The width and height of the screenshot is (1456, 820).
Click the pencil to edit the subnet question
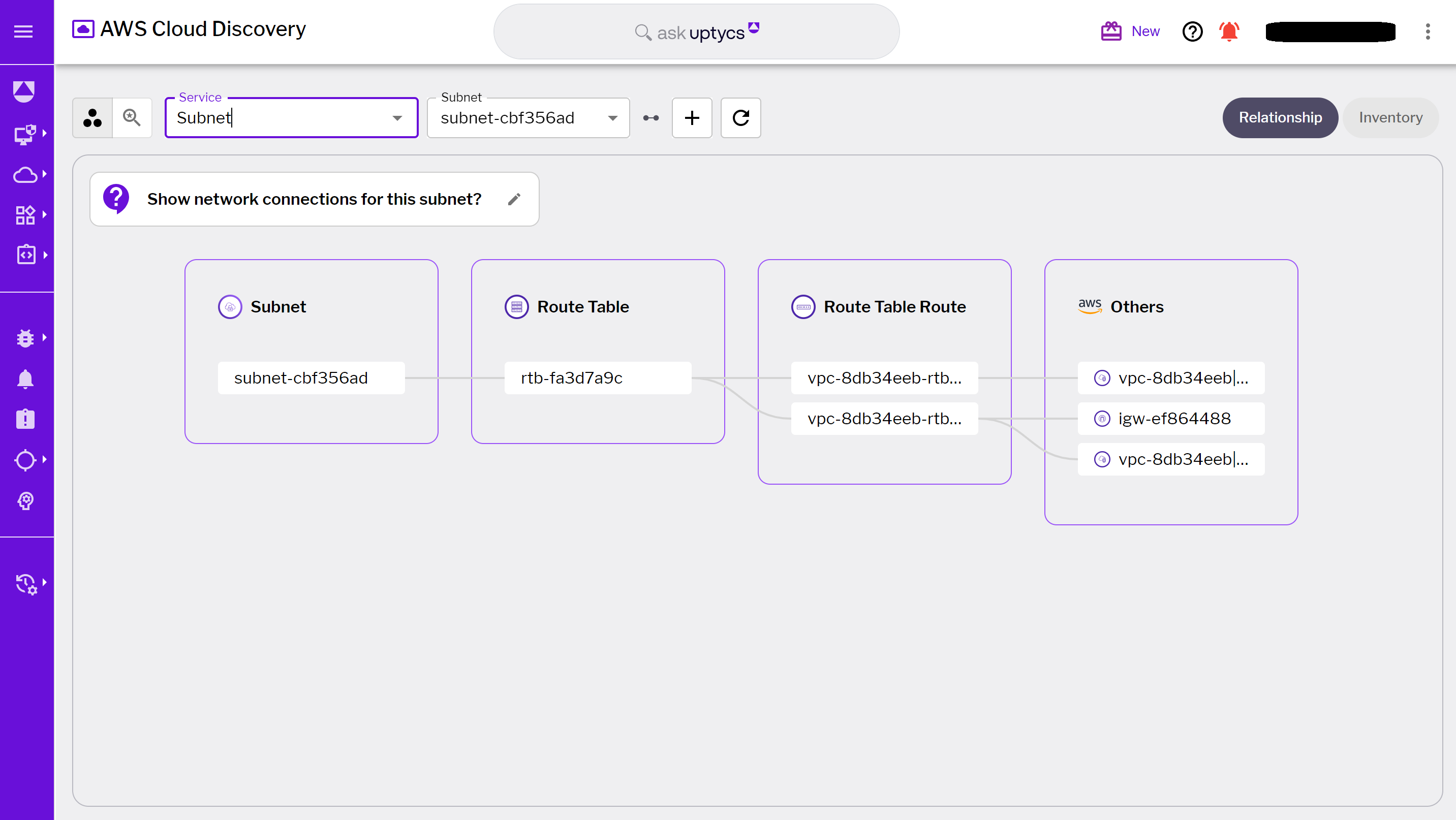pyautogui.click(x=514, y=199)
